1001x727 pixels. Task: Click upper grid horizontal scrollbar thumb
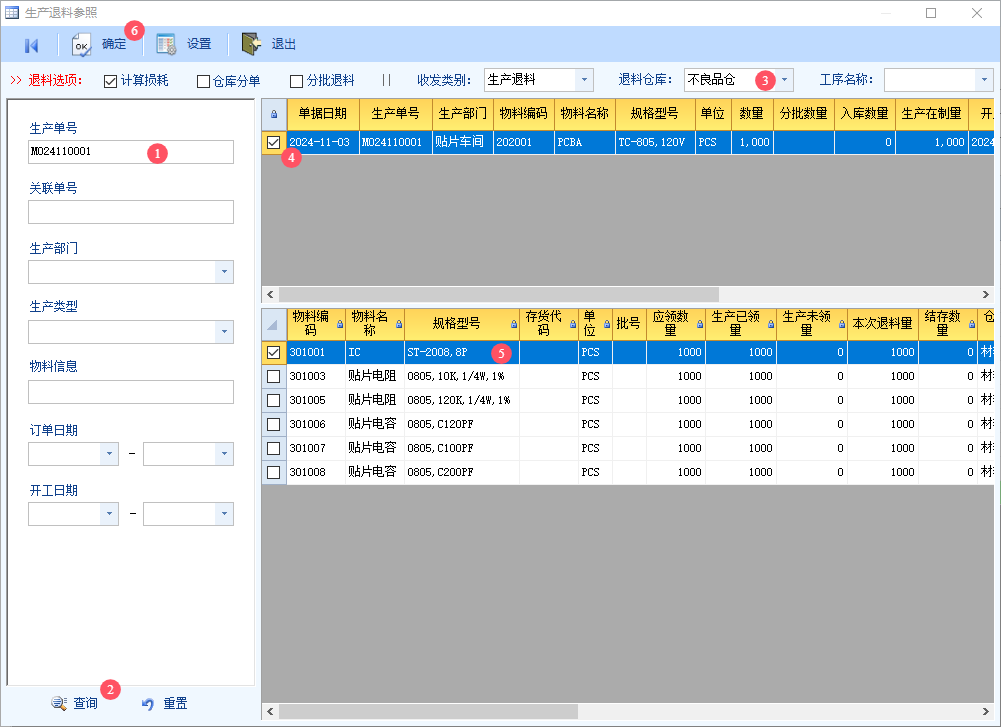click(499, 294)
